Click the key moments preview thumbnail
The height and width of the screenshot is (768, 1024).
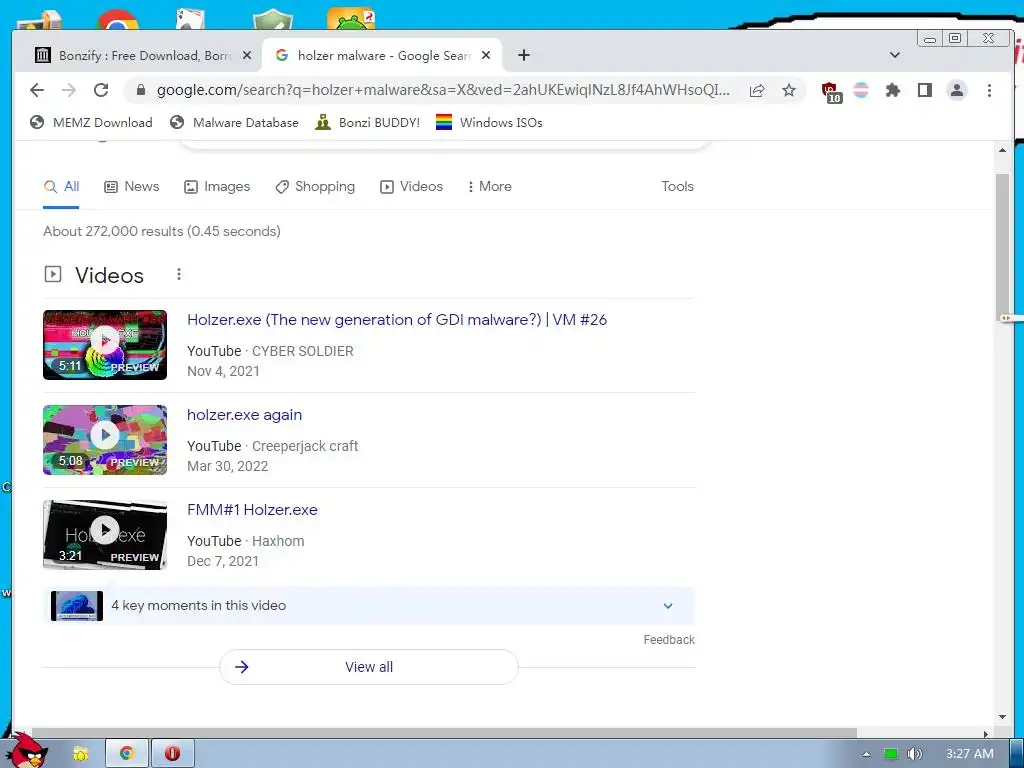pyautogui.click(x=77, y=605)
